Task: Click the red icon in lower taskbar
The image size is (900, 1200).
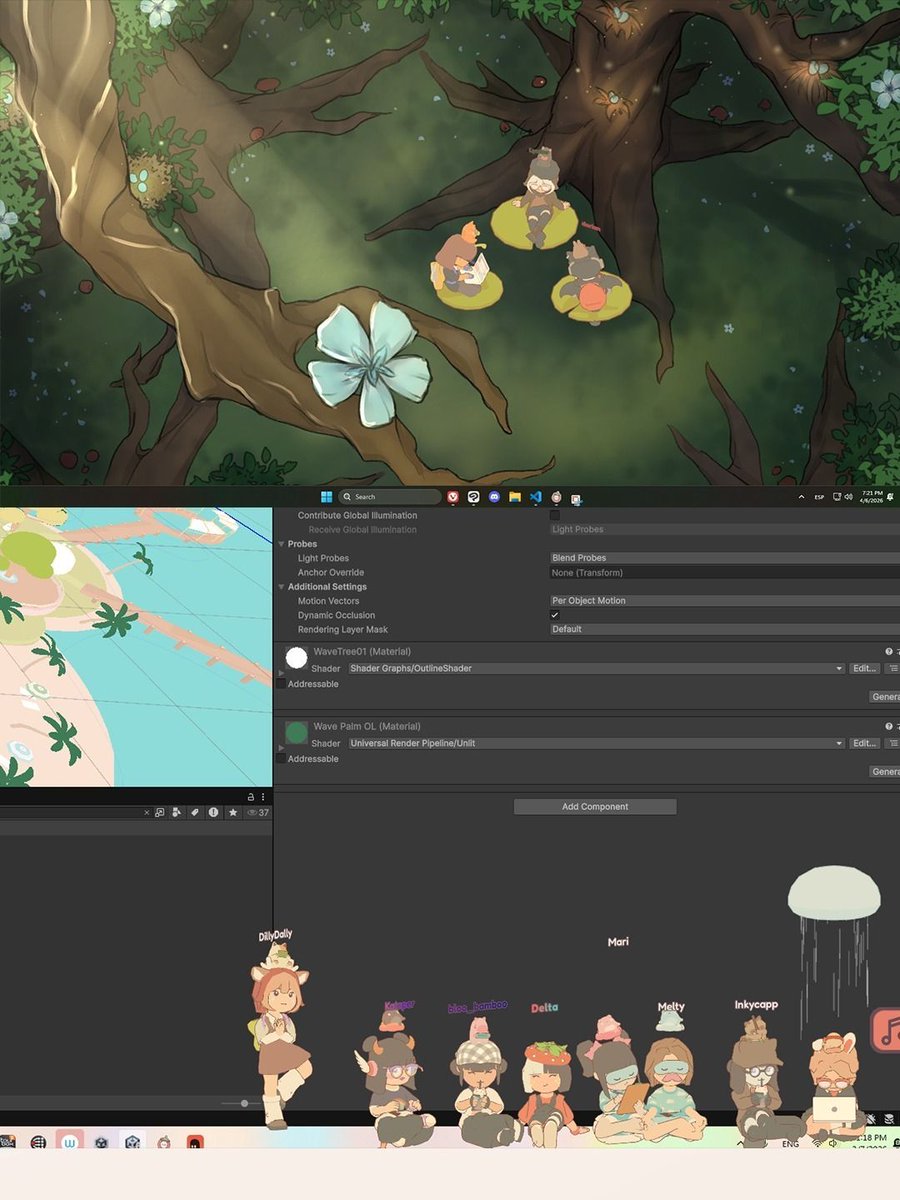Action: [x=195, y=1141]
